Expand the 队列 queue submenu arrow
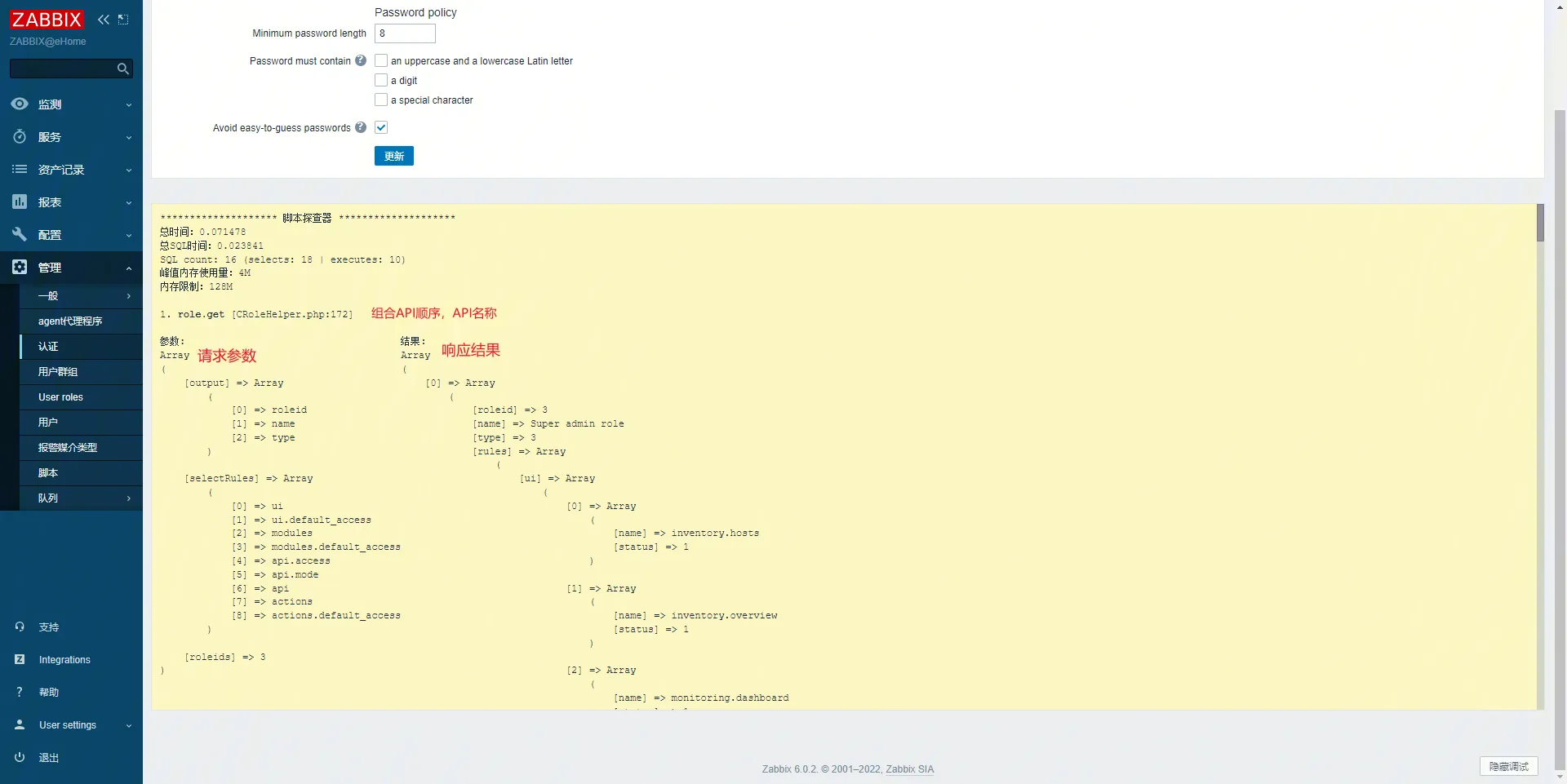 pyautogui.click(x=128, y=498)
